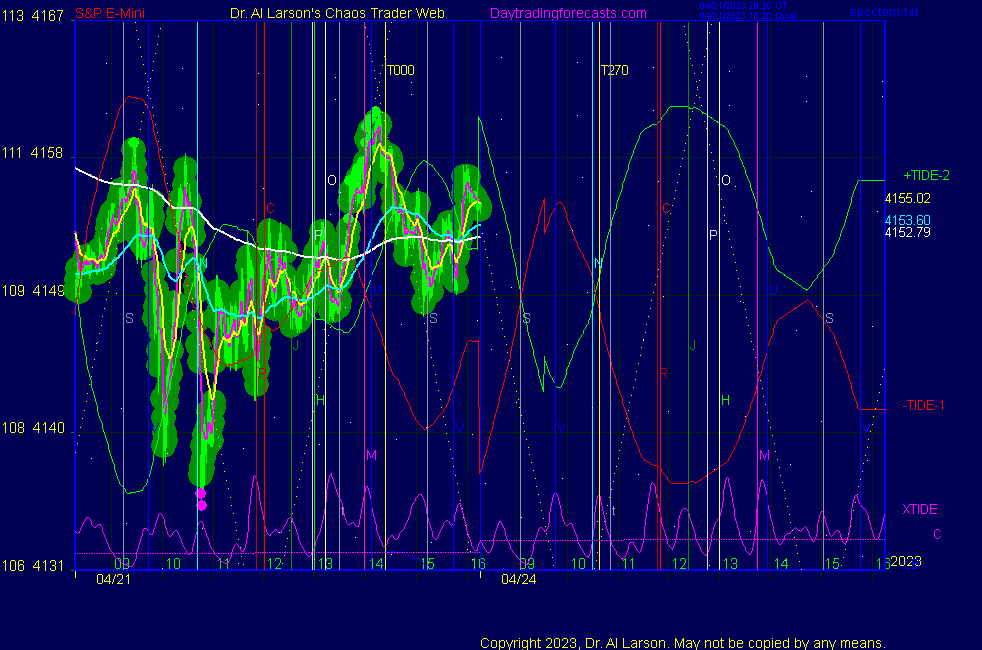Viewport: 982px width, 650px height.
Task: Click the '04/21/2023 15:20 Local' timestamp
Action: 748,16
